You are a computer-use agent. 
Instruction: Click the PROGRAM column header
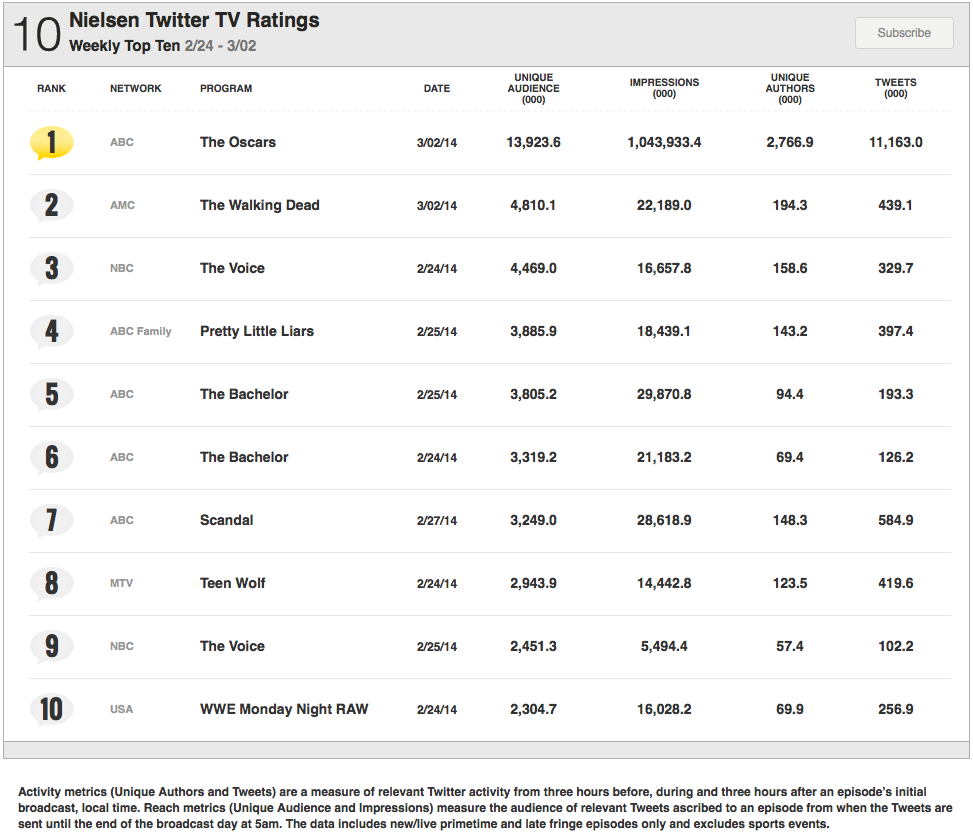click(x=226, y=89)
